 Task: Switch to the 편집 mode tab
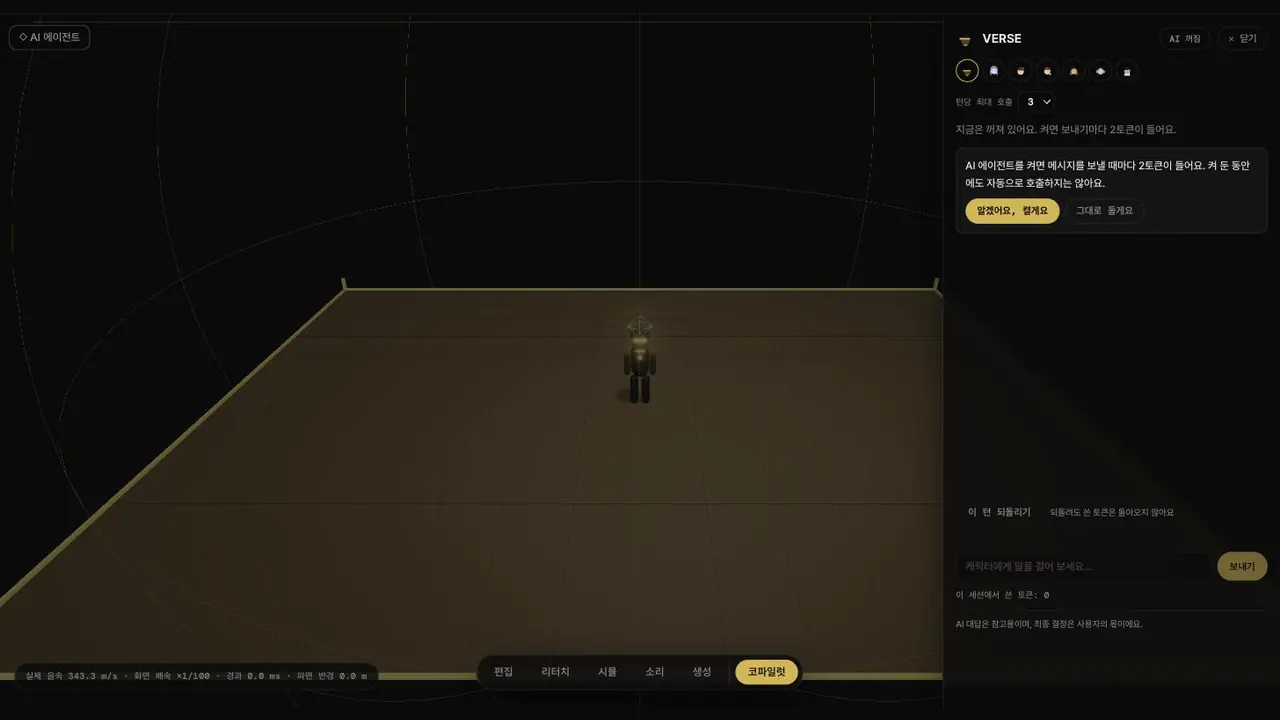click(x=503, y=672)
